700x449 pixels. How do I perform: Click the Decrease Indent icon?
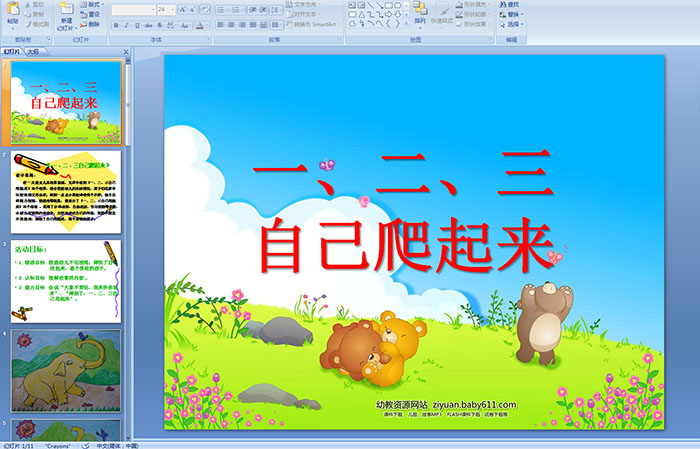[253, 10]
